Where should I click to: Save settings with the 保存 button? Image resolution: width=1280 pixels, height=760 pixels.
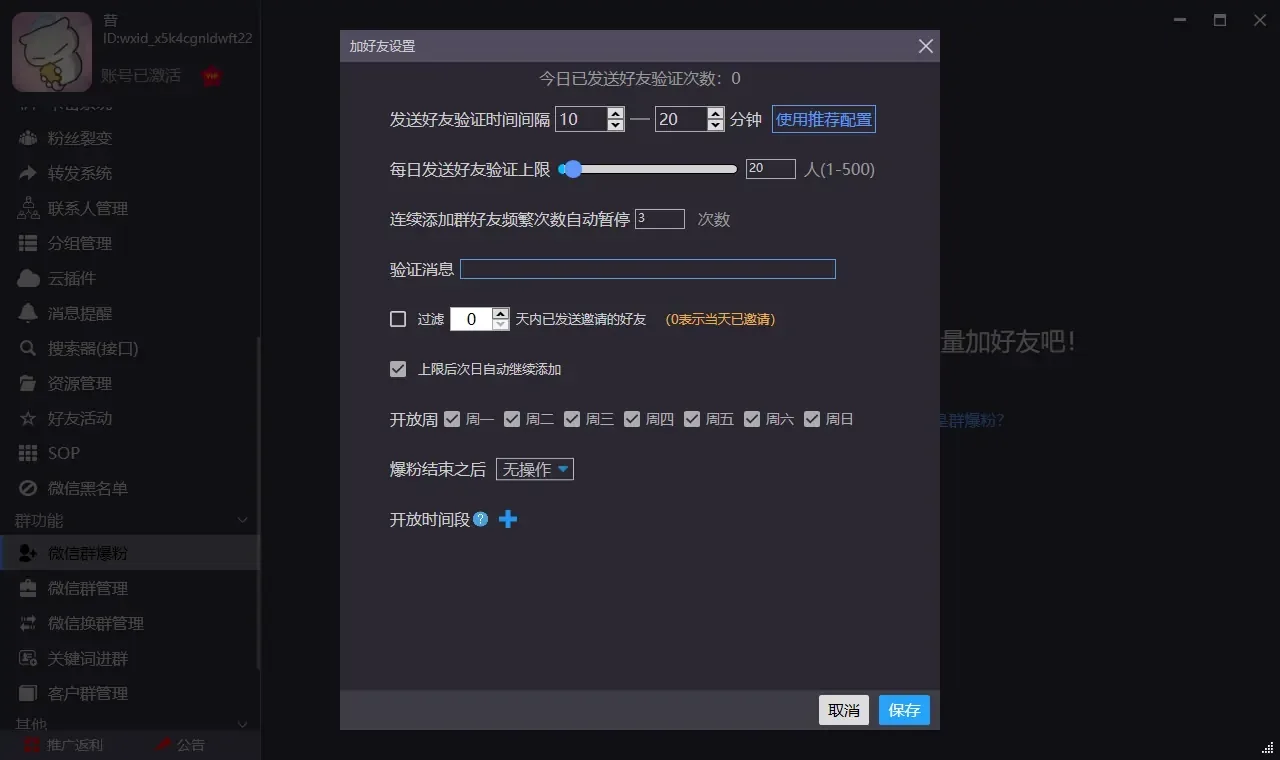pos(904,710)
